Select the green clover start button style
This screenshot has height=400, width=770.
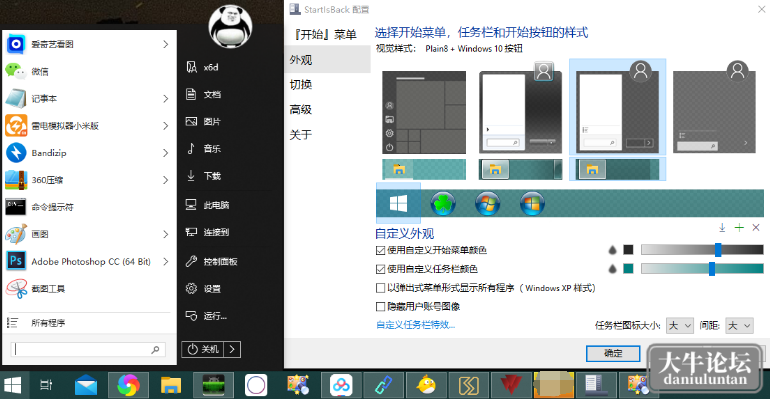(443, 203)
